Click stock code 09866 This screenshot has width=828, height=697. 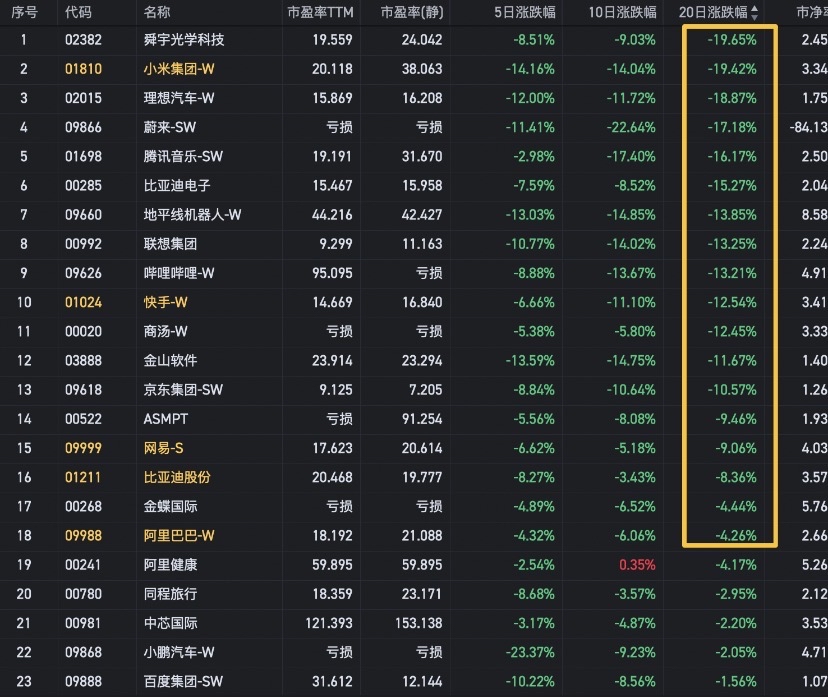(x=83, y=127)
